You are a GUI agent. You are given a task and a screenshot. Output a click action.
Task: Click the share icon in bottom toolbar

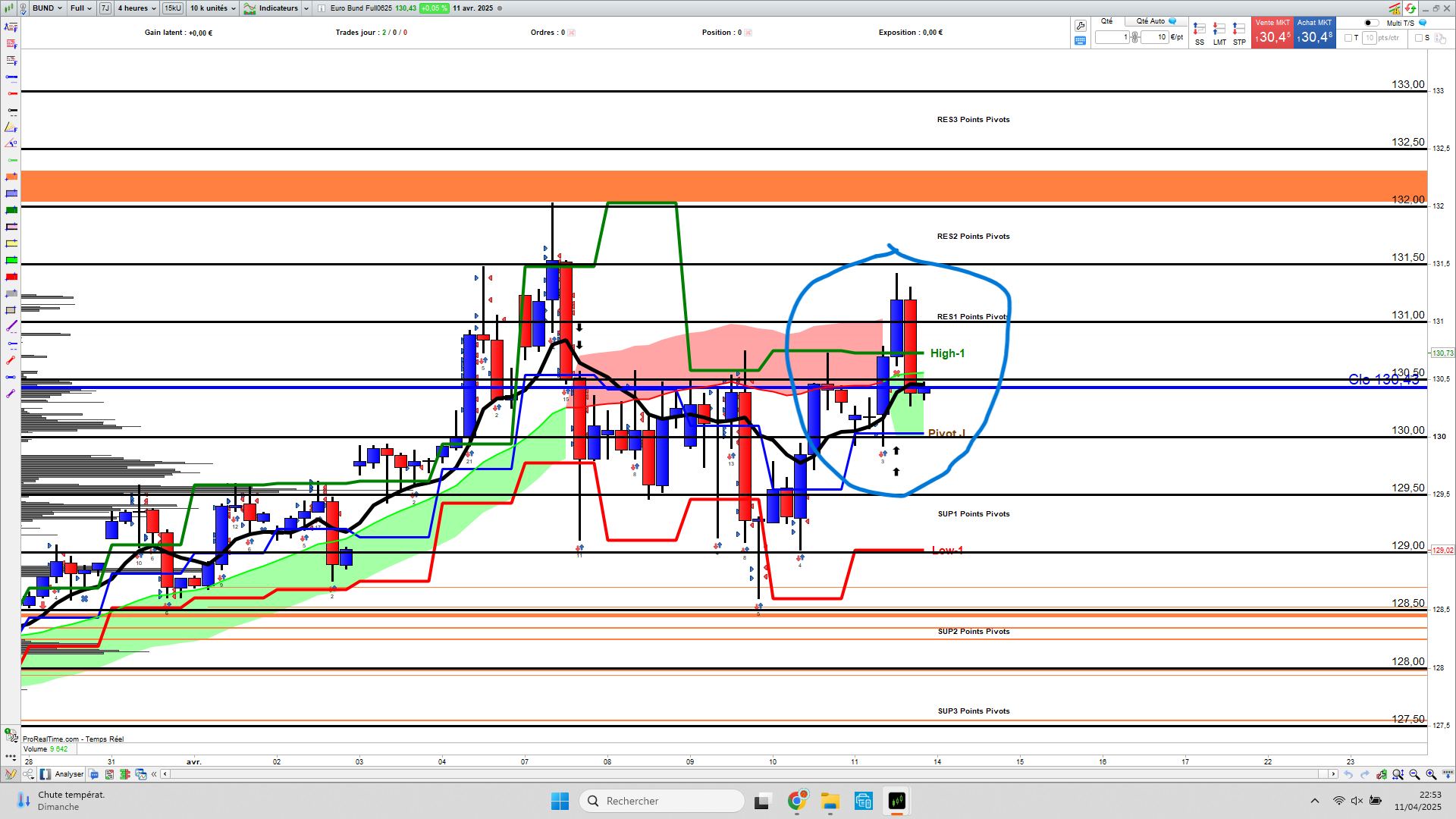(28, 774)
